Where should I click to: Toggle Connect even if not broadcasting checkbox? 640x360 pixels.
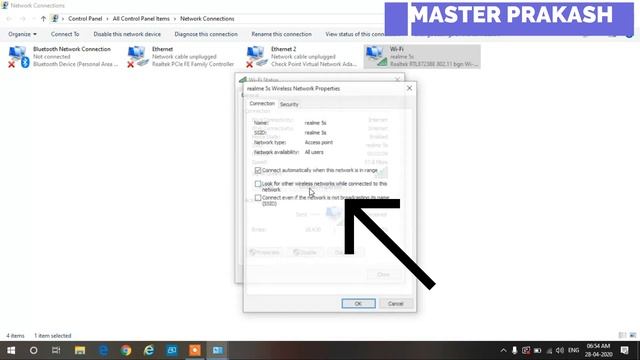pyautogui.click(x=258, y=198)
